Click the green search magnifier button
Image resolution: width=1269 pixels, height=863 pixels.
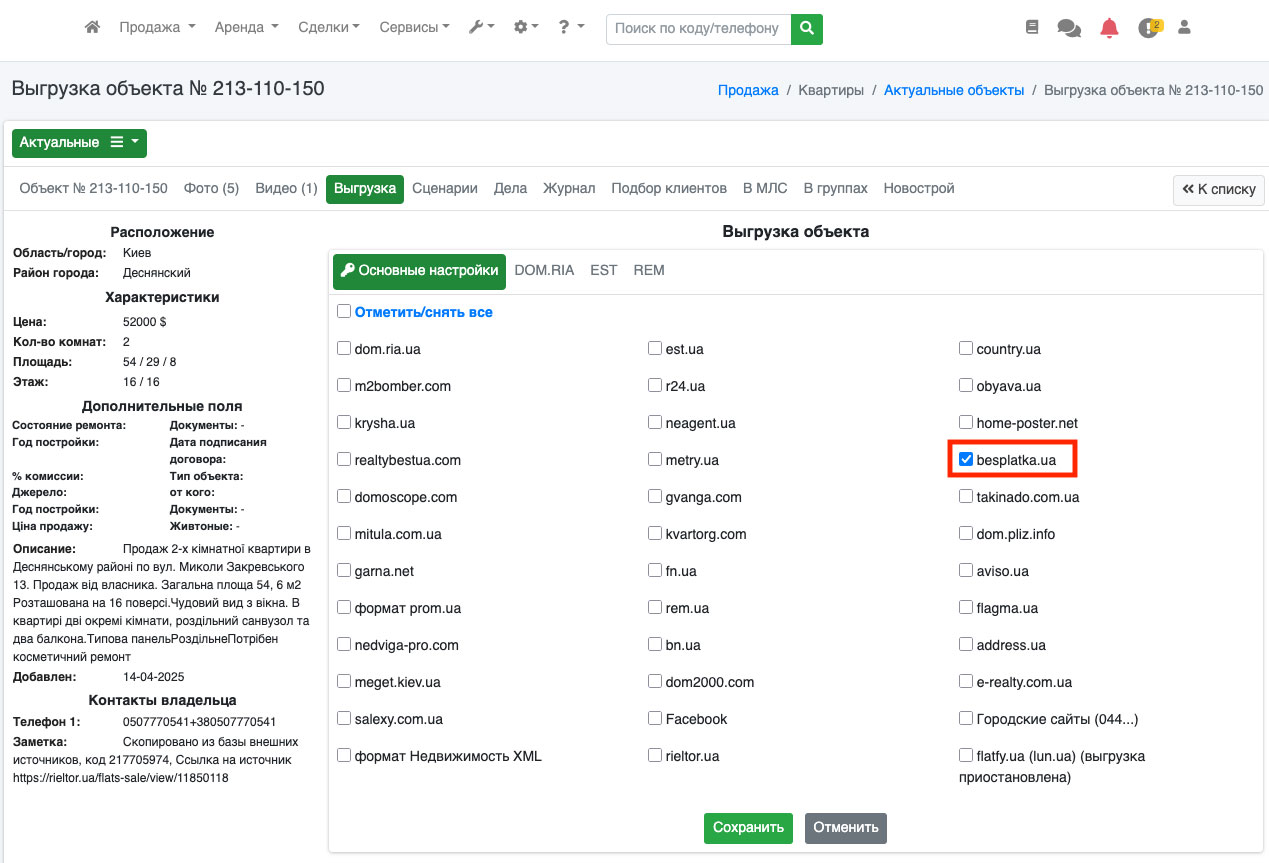coord(807,29)
